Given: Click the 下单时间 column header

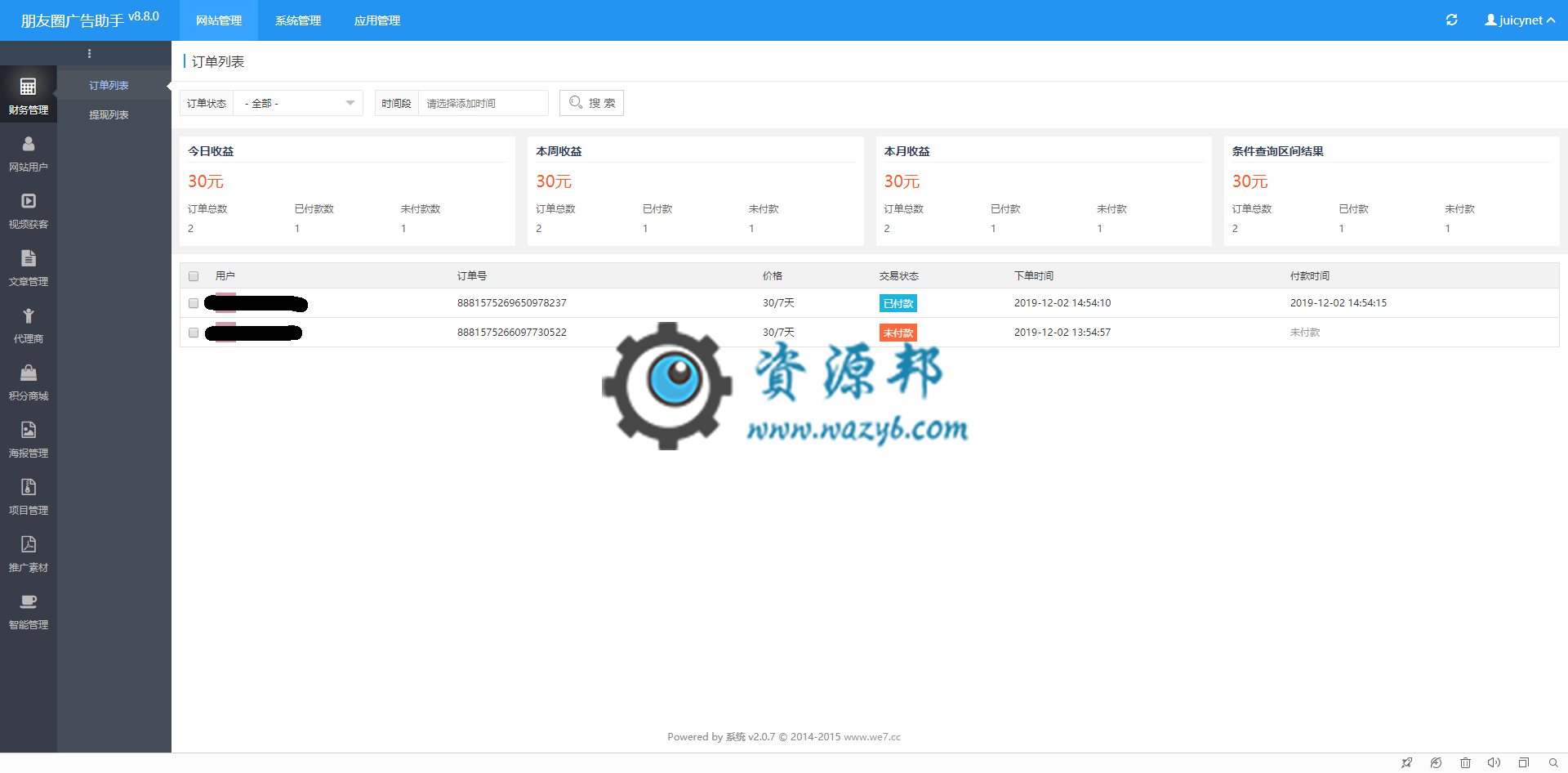Looking at the screenshot, I should click(x=1034, y=276).
